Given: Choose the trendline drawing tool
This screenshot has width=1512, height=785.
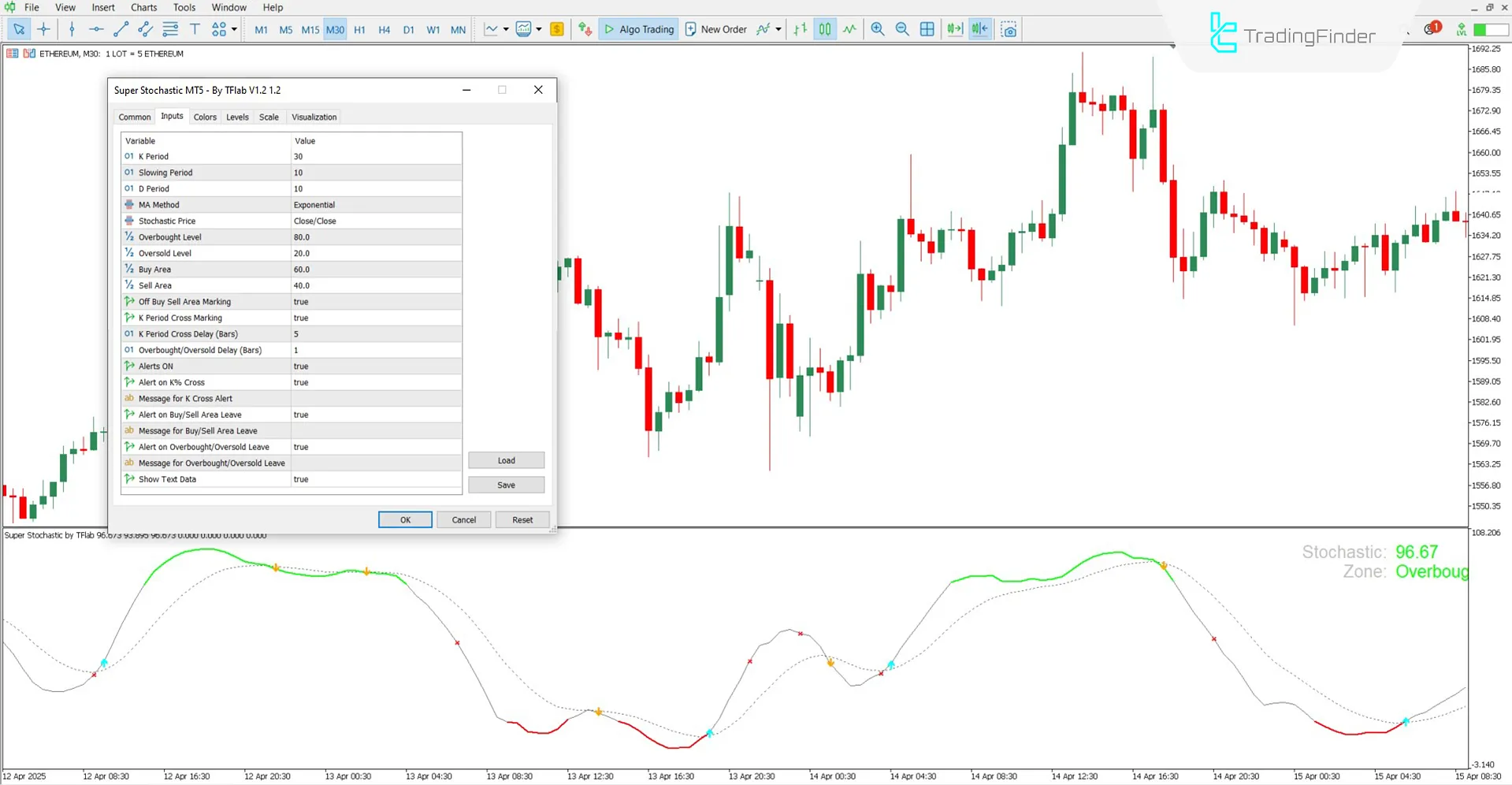Looking at the screenshot, I should point(121,29).
